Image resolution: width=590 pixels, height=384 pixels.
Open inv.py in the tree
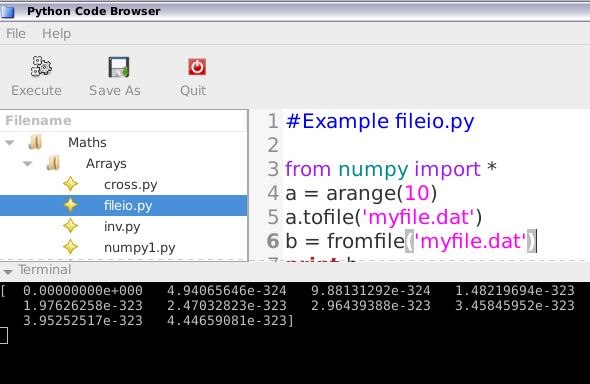click(x=122, y=227)
